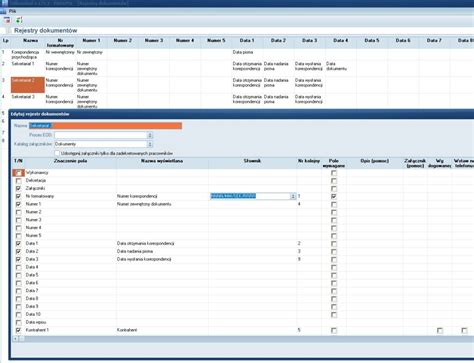Image resolution: width=474 pixels, height=363 pixels.
Task: Click 'Data wpisu' field label
Action: 36,322
